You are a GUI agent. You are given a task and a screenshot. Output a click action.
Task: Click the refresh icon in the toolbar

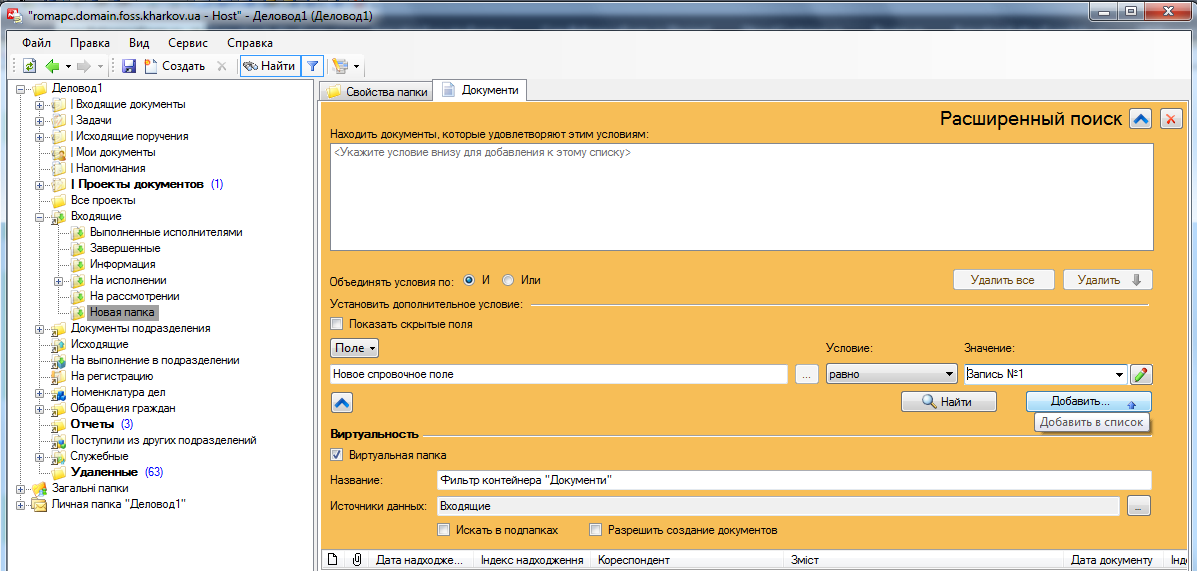pyautogui.click(x=29, y=66)
